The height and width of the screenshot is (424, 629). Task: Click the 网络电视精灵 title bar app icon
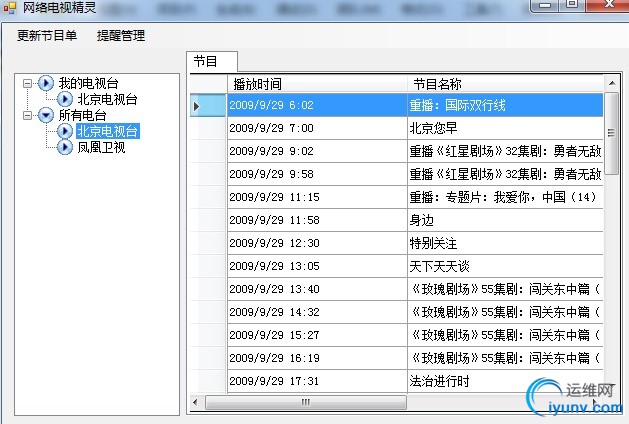point(10,8)
